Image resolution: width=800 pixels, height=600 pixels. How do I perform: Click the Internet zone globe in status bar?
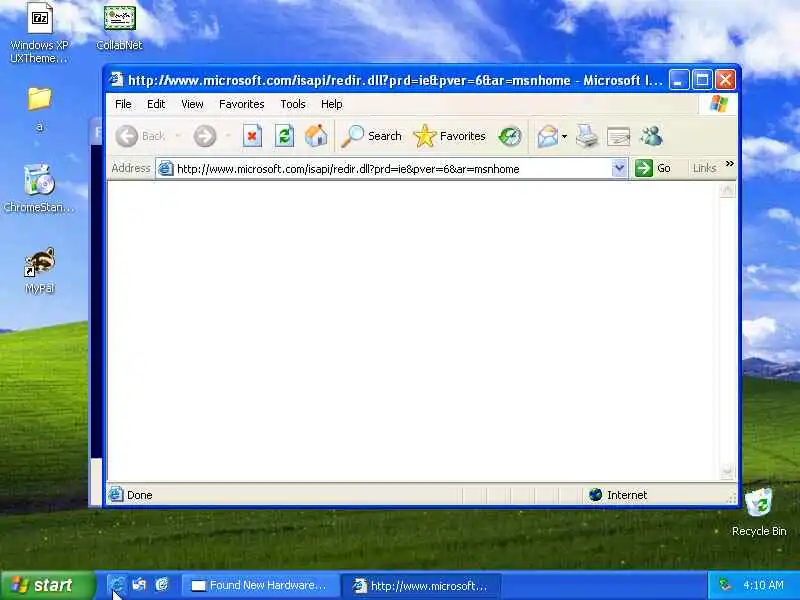[x=595, y=494]
